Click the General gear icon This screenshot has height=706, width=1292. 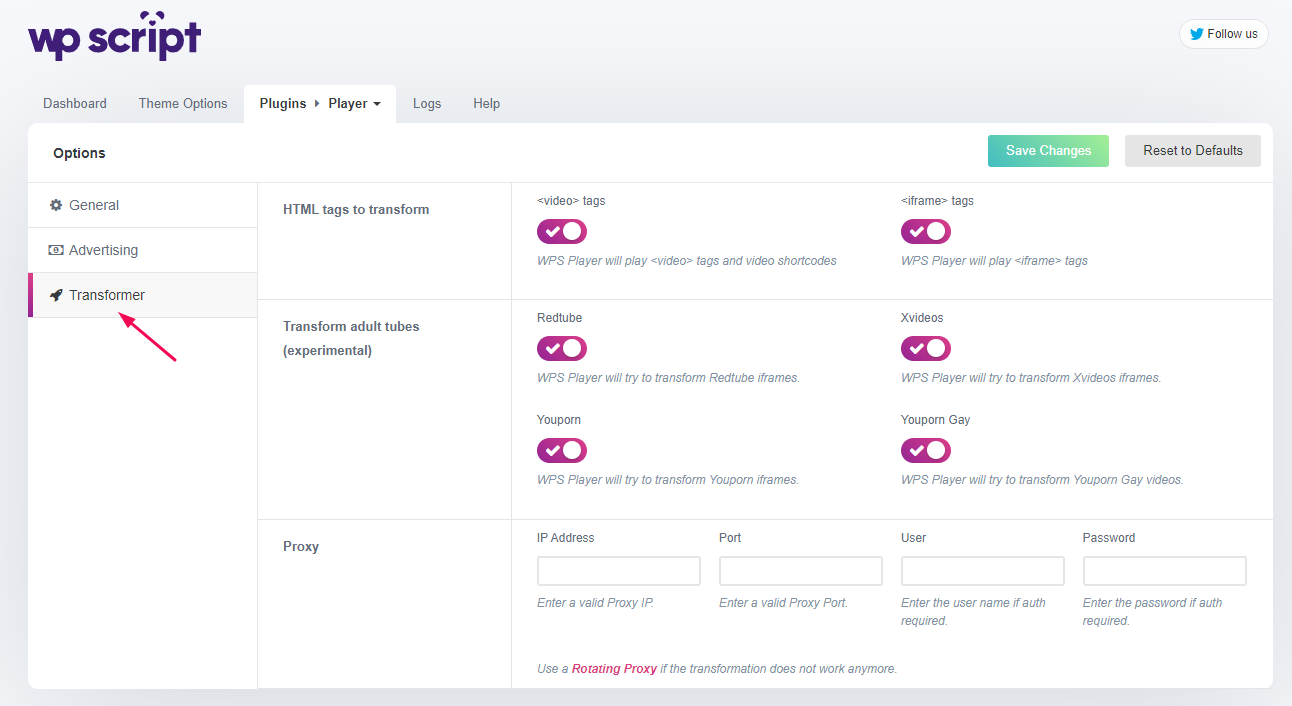coord(56,205)
